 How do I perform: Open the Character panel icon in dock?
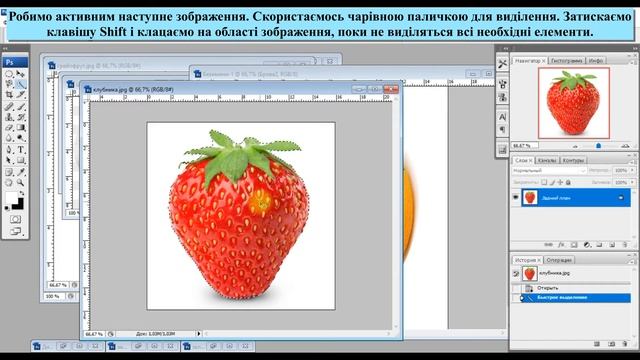[502, 117]
